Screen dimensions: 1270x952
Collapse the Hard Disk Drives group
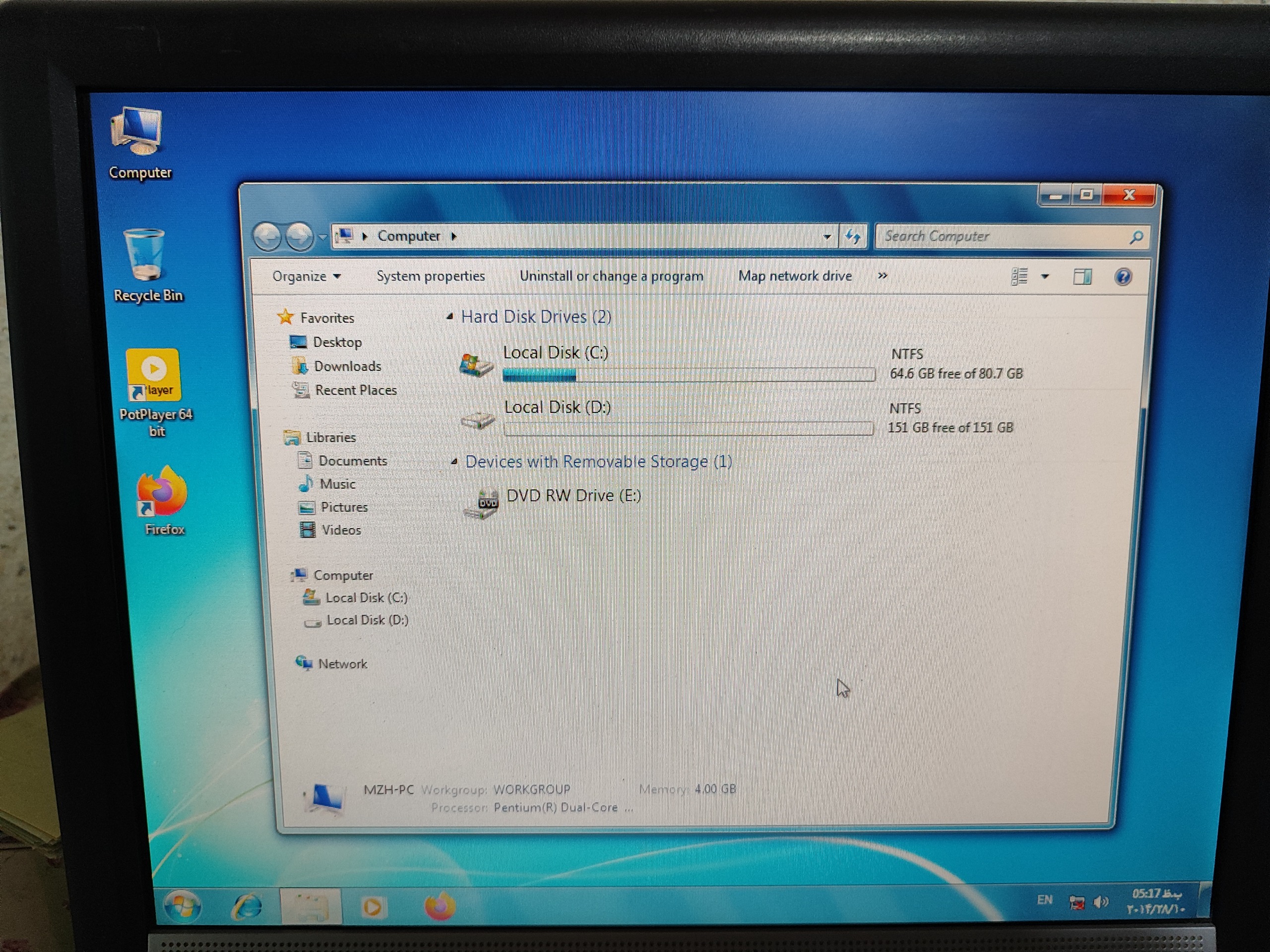point(450,316)
